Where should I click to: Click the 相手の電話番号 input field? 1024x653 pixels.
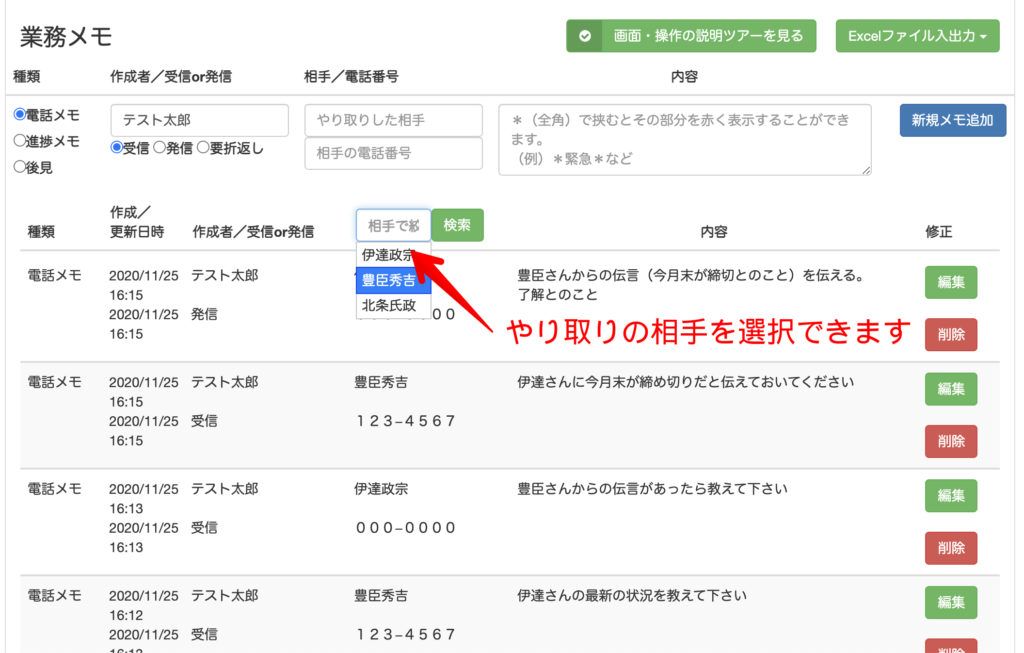pyautogui.click(x=393, y=153)
